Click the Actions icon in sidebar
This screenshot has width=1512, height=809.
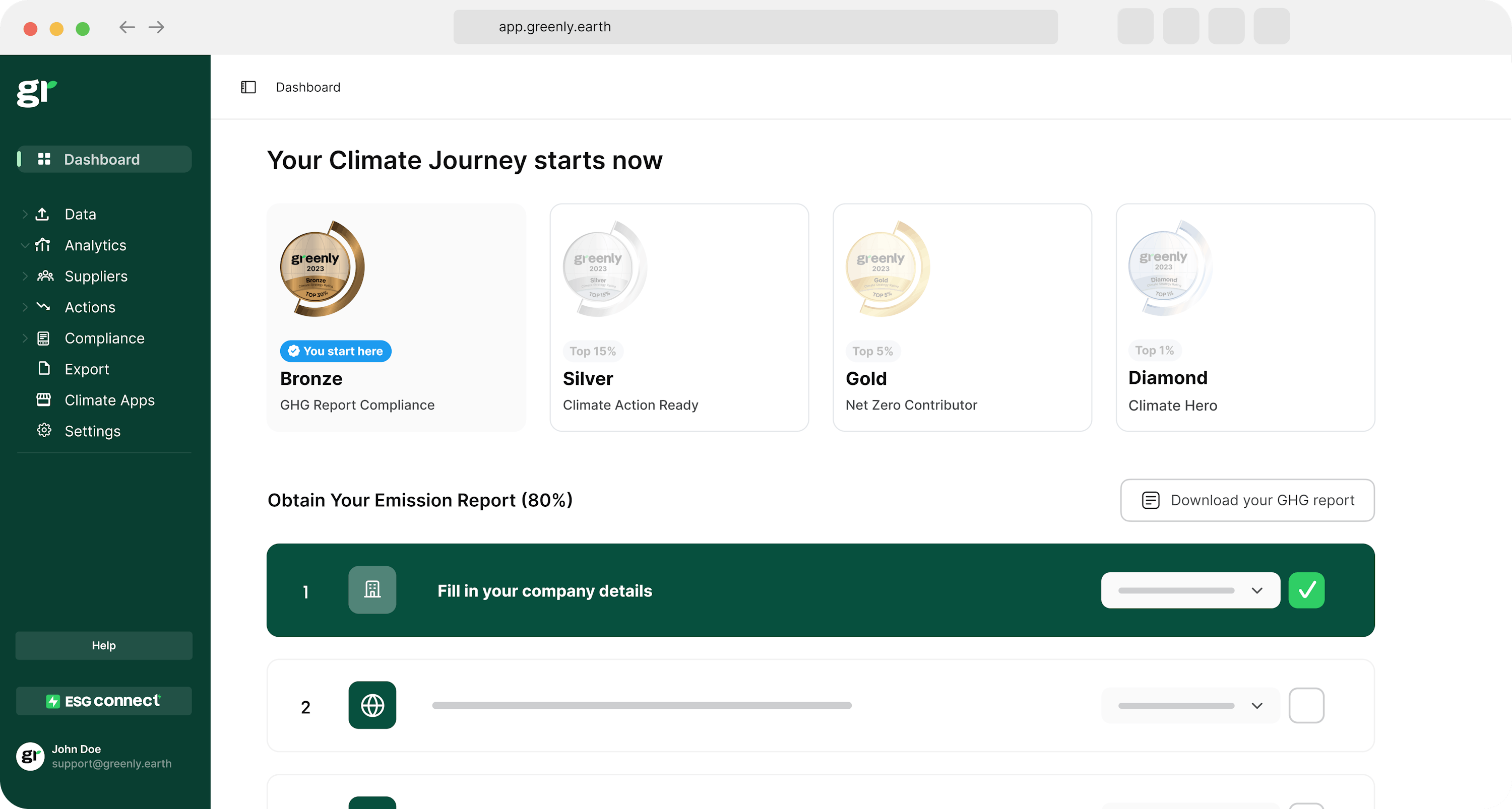44,307
